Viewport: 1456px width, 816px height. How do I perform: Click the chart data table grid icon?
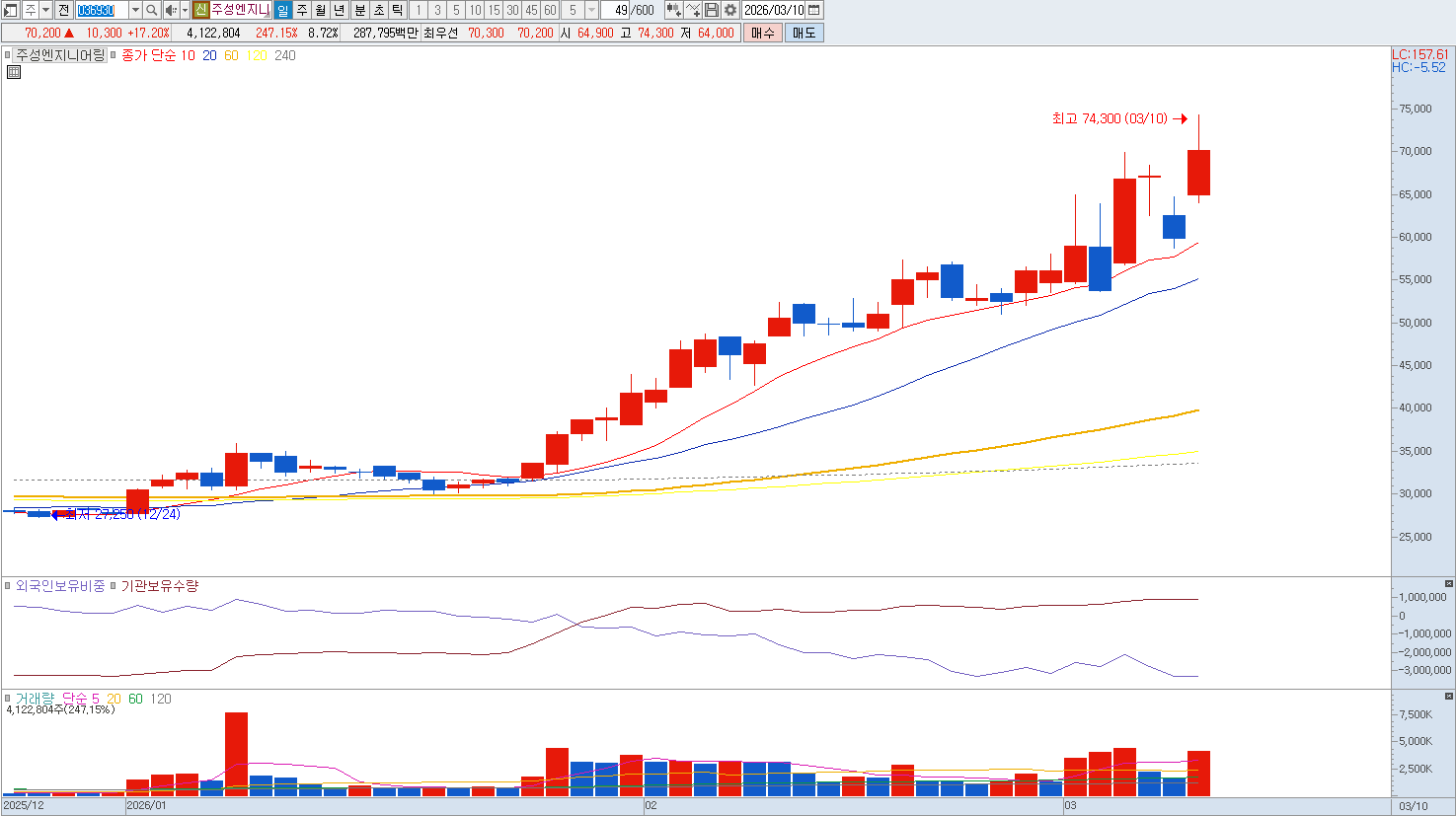(14, 72)
